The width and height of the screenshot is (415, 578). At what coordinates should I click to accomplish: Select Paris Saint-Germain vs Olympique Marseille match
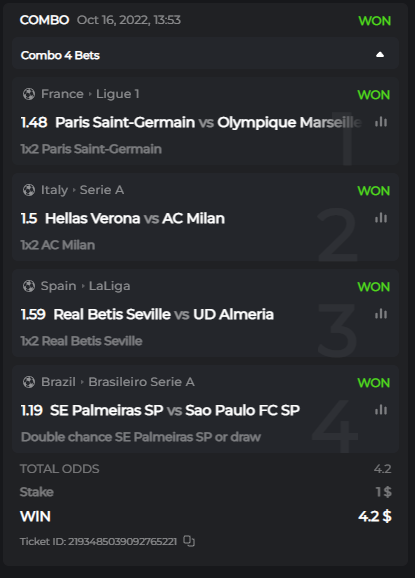tap(208, 122)
